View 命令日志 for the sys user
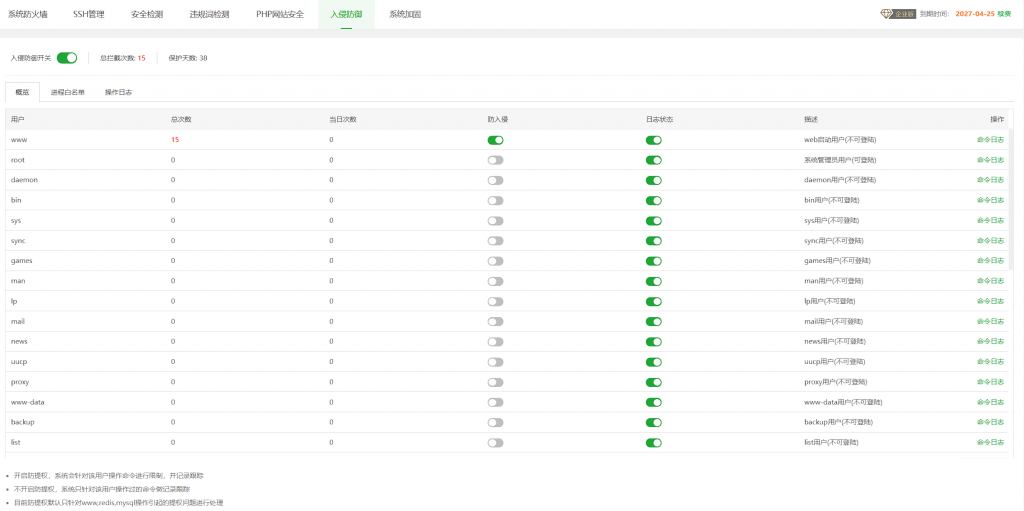1024x511 pixels. [x=990, y=220]
